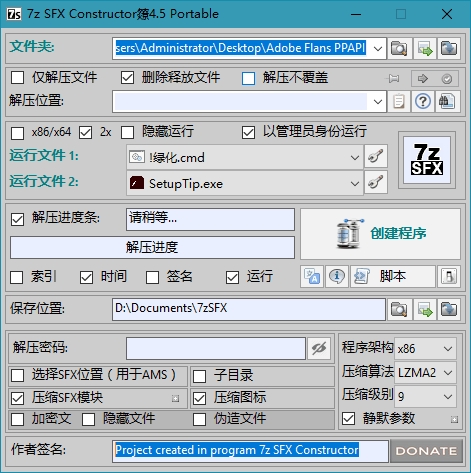
Task: Uncheck 以管理员身份运行 checkbox
Action: coord(248,133)
